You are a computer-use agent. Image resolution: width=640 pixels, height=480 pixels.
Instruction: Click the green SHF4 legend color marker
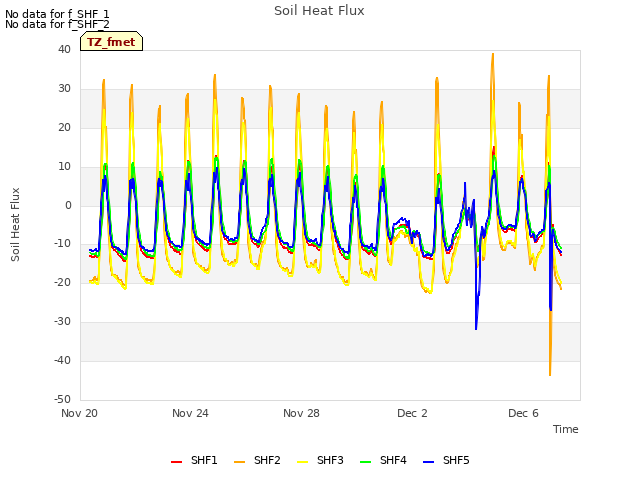pyautogui.click(x=366, y=462)
